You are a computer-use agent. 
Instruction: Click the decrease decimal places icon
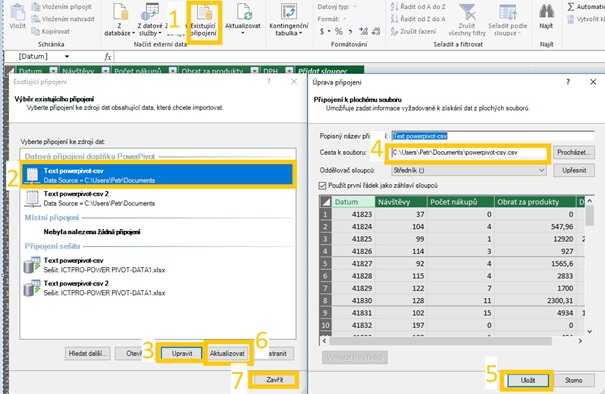376,31
